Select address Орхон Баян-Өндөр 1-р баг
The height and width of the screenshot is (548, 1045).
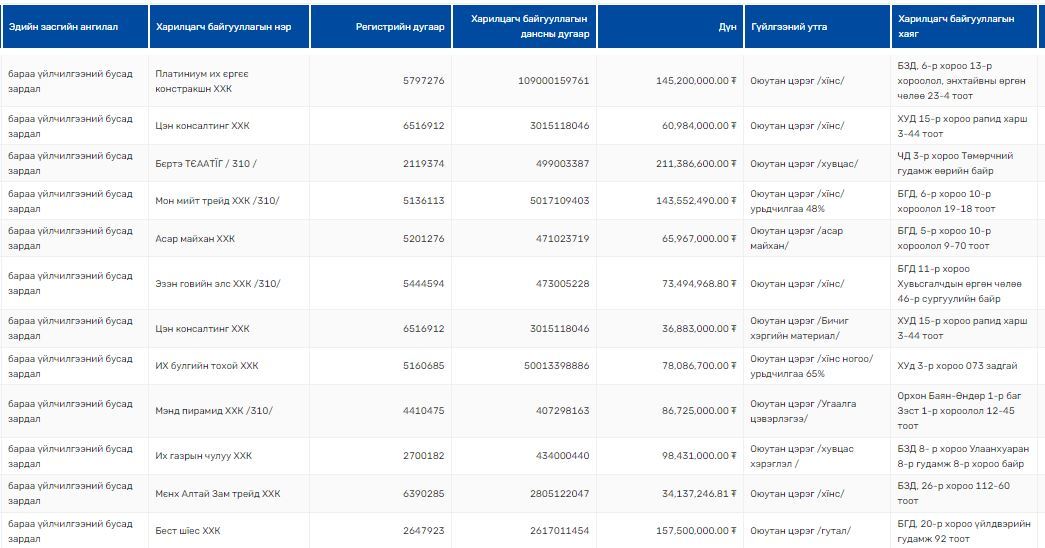tap(959, 411)
